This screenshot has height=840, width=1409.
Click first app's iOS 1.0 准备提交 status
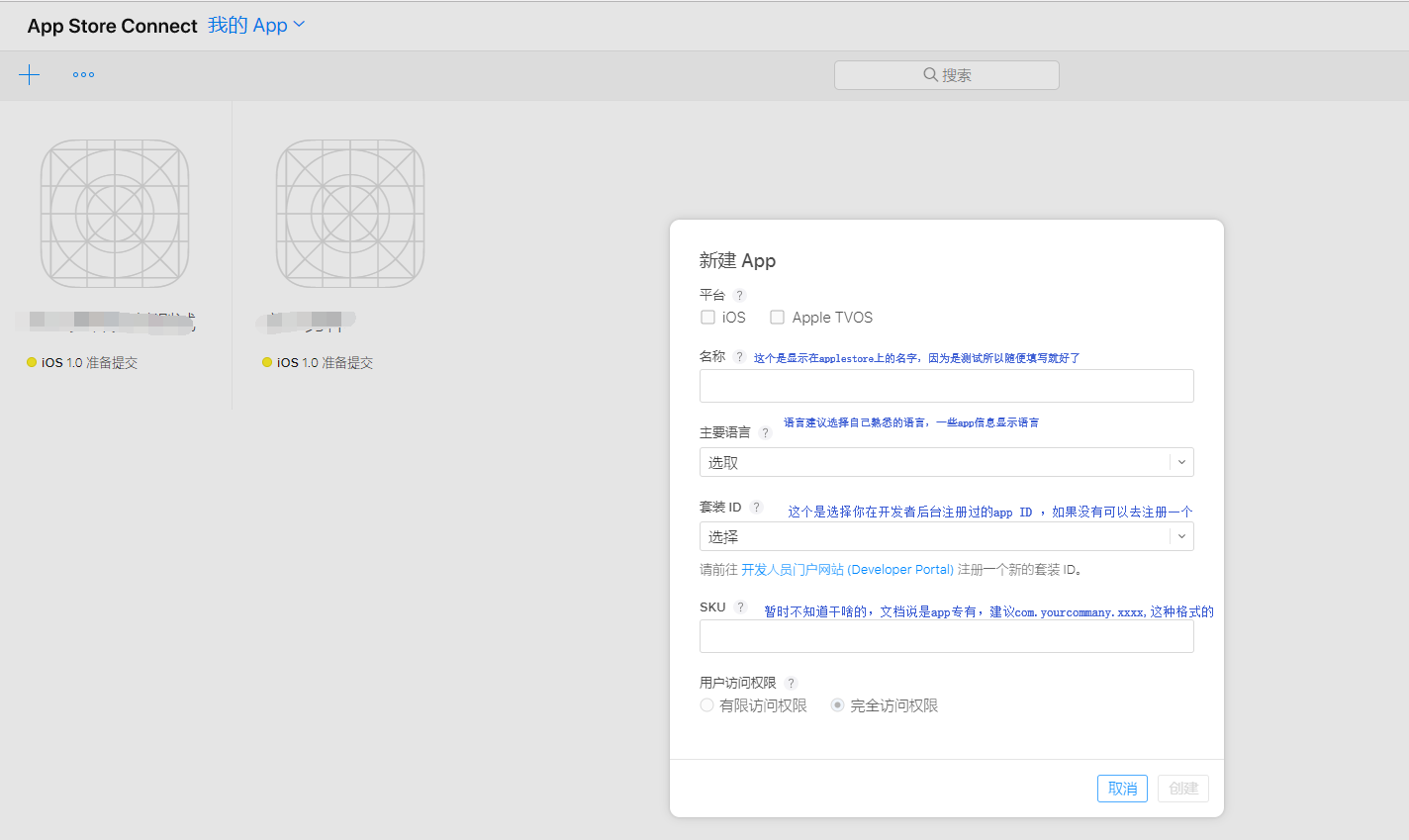(82, 363)
